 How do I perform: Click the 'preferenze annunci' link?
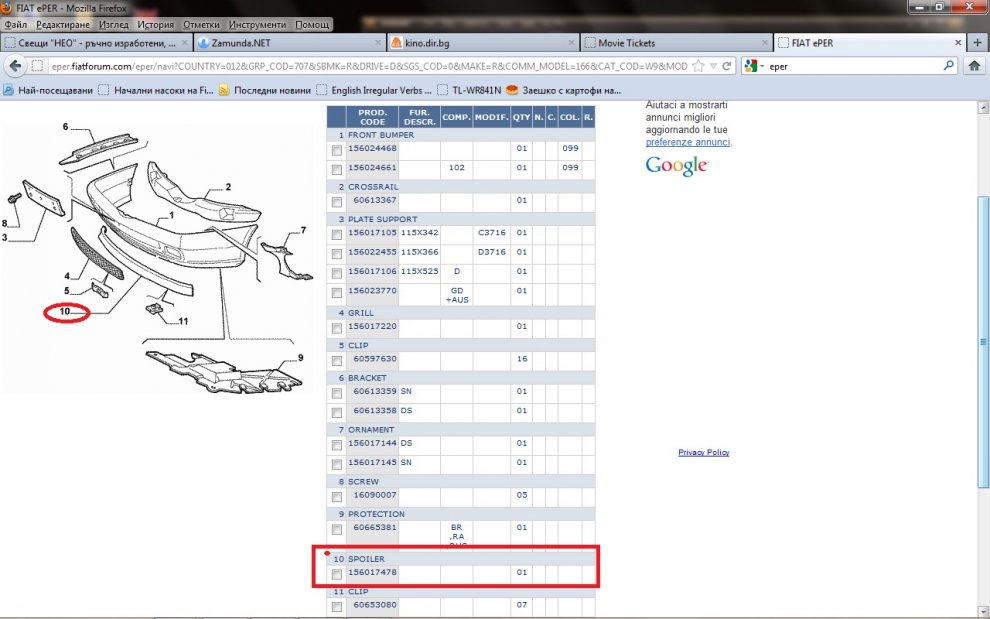coord(687,142)
